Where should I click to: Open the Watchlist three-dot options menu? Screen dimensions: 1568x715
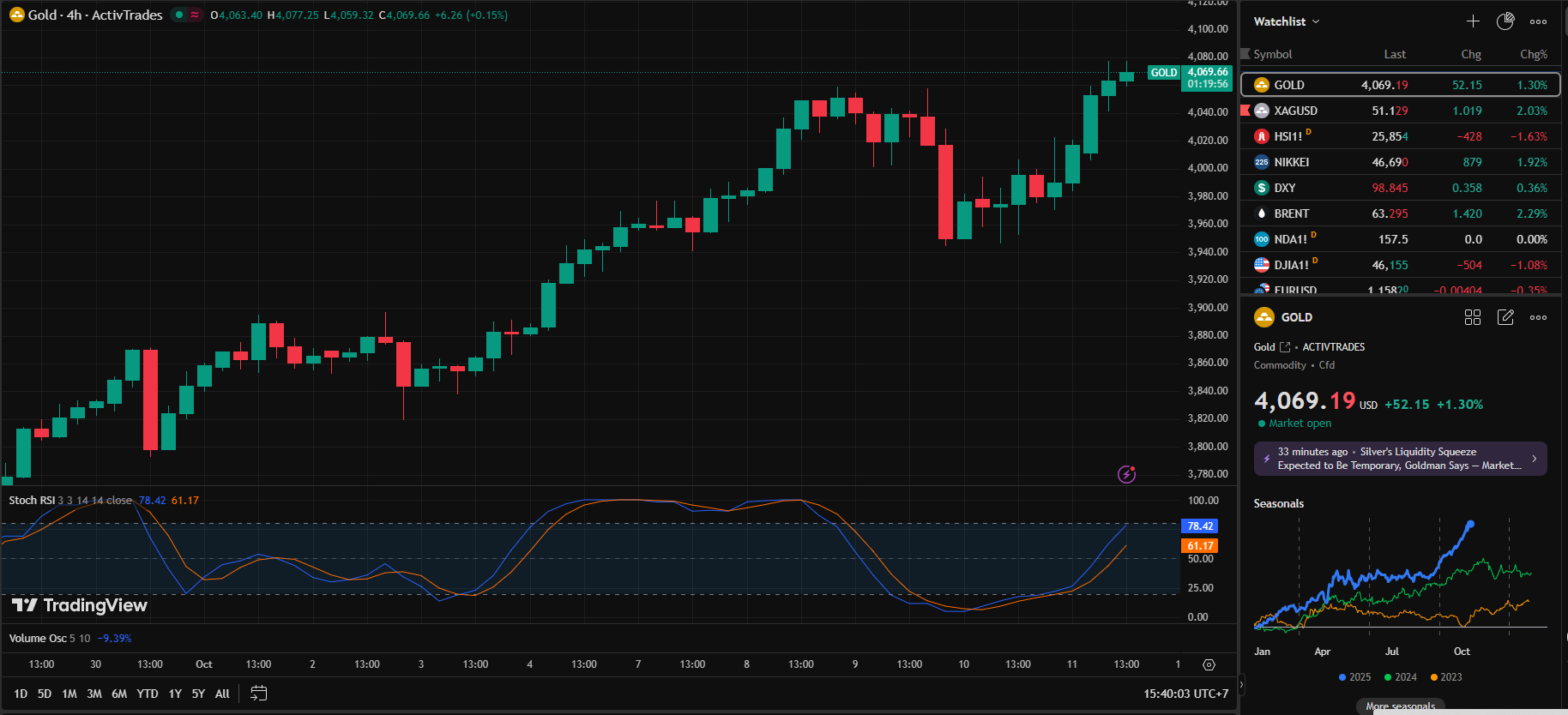click(1538, 21)
